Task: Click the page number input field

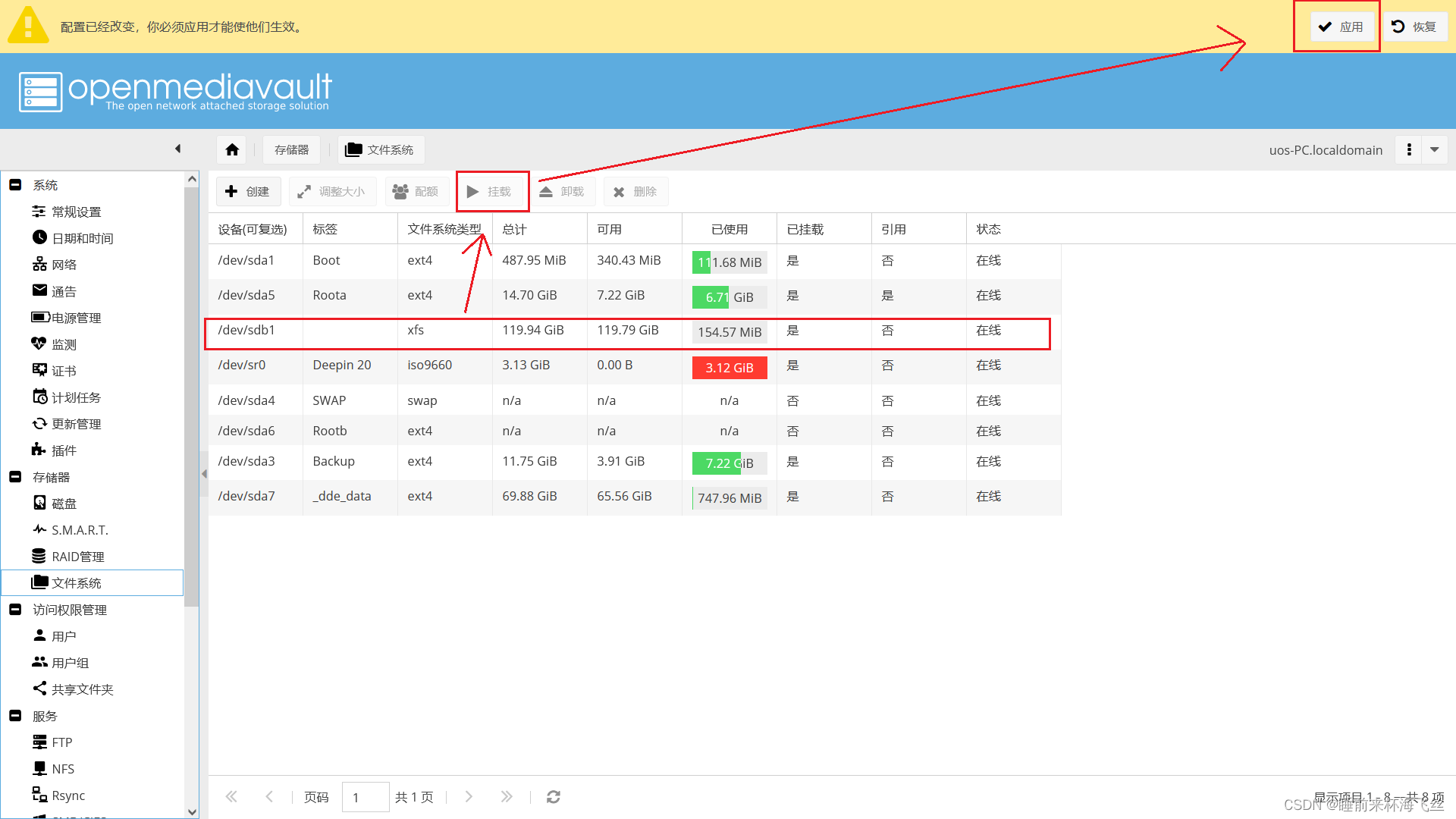Action: [x=366, y=797]
